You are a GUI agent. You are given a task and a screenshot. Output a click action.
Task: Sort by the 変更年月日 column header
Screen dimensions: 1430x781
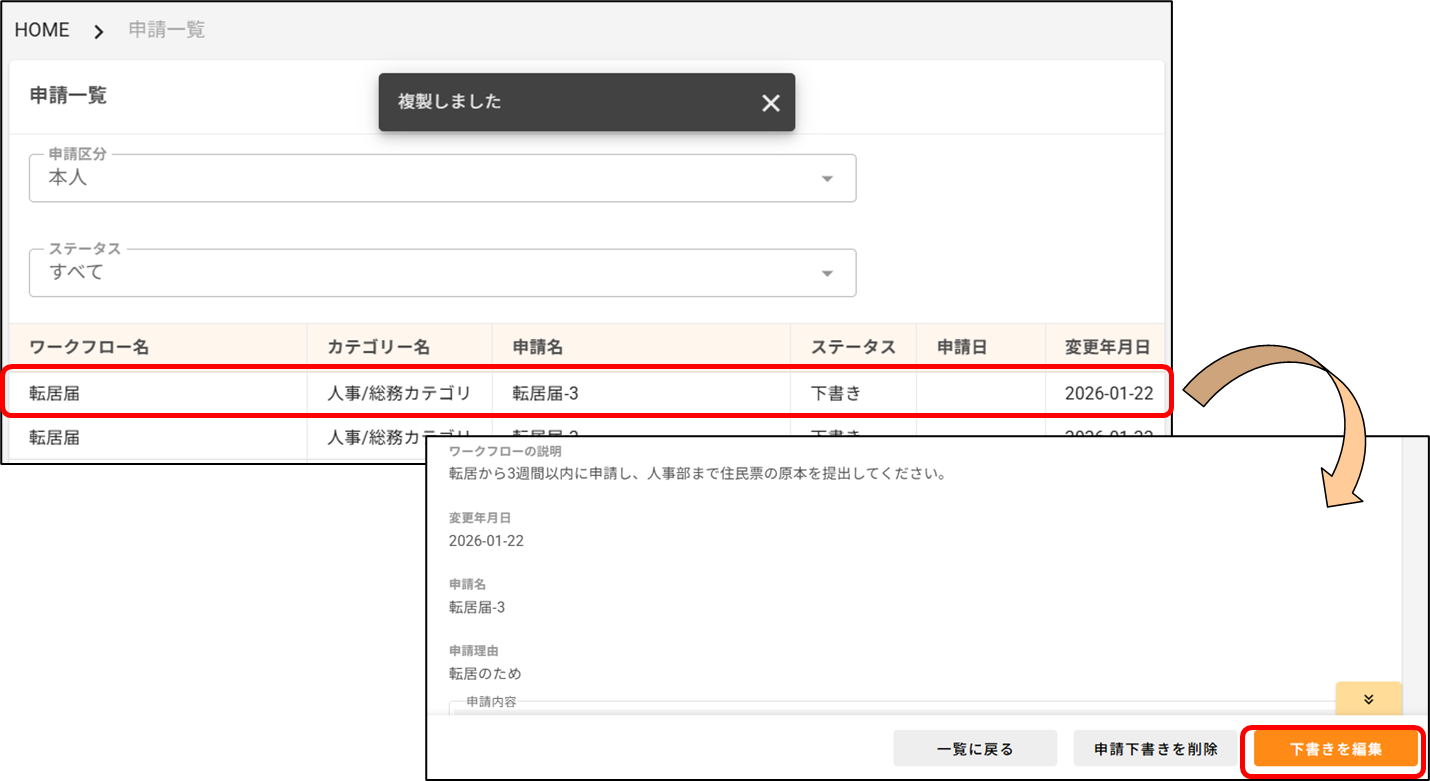click(x=1107, y=347)
